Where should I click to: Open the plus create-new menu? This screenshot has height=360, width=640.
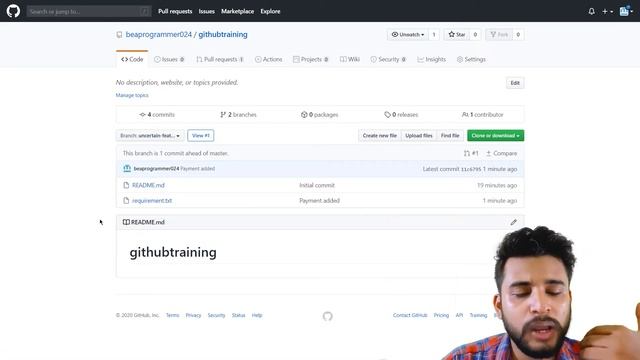pyautogui.click(x=607, y=11)
